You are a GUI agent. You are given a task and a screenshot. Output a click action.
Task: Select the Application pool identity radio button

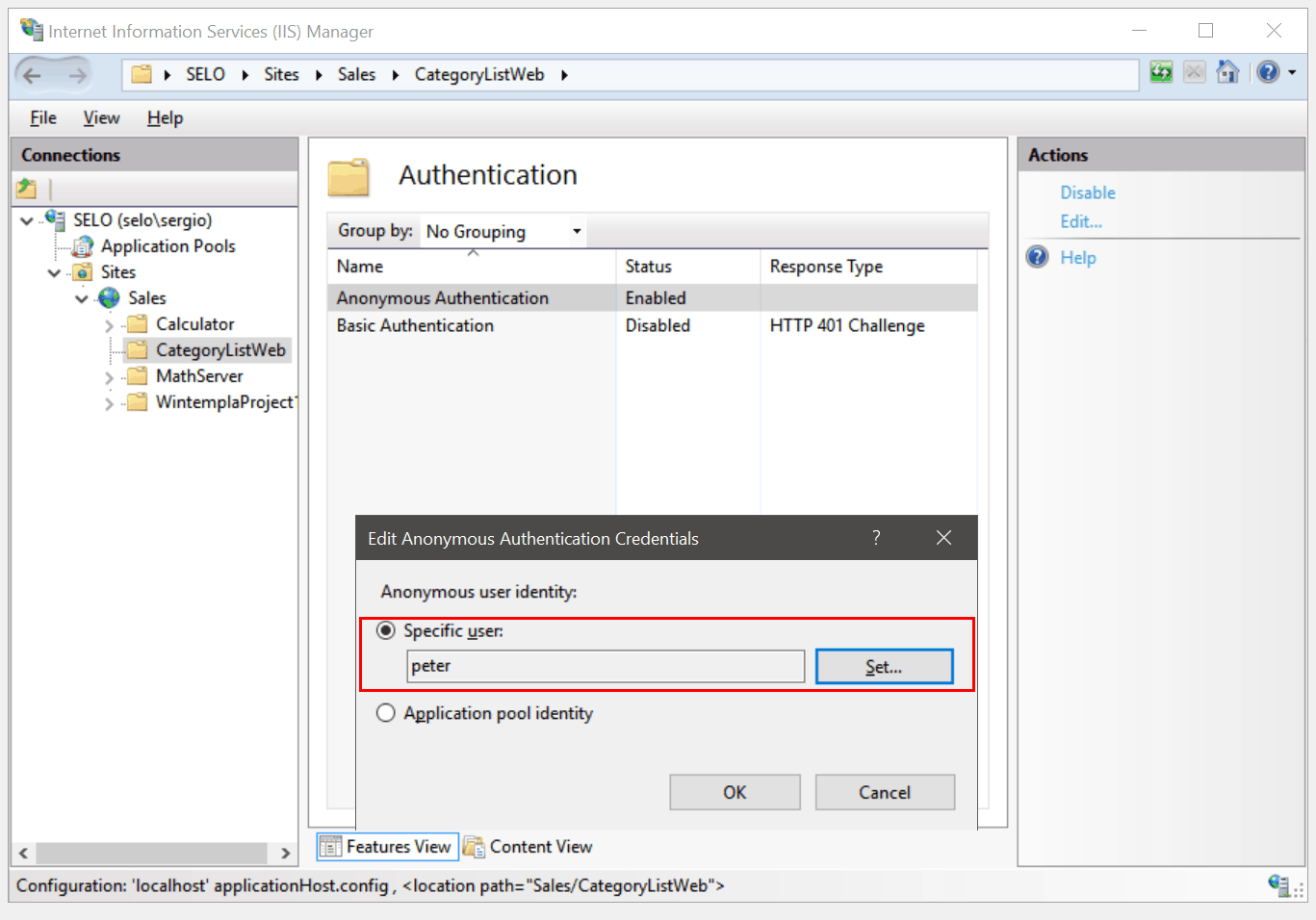point(386,713)
